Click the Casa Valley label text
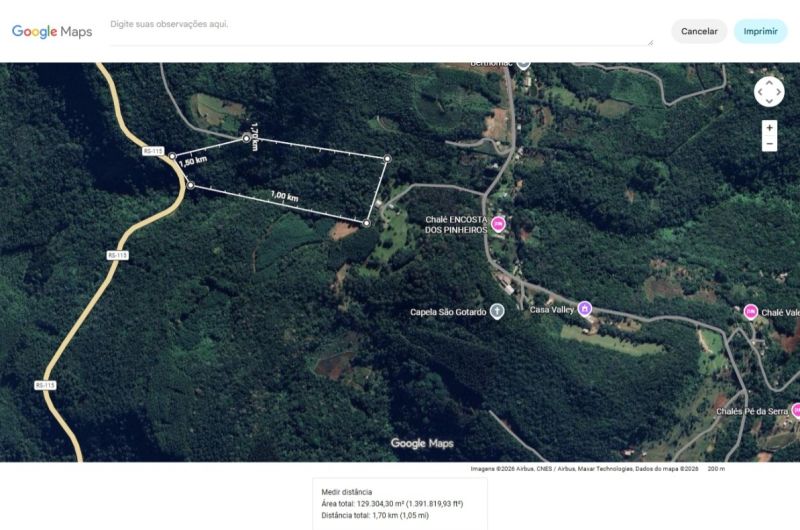Image resolution: width=800 pixels, height=530 pixels. (x=552, y=310)
